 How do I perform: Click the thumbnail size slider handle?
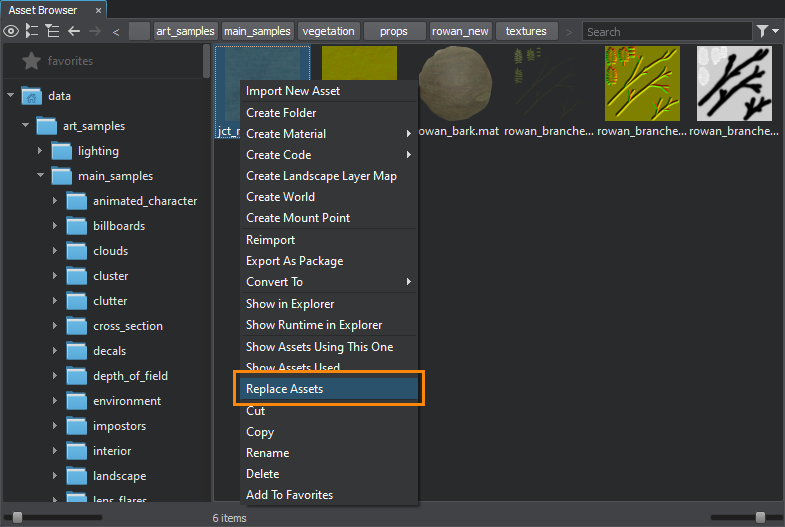[760, 517]
